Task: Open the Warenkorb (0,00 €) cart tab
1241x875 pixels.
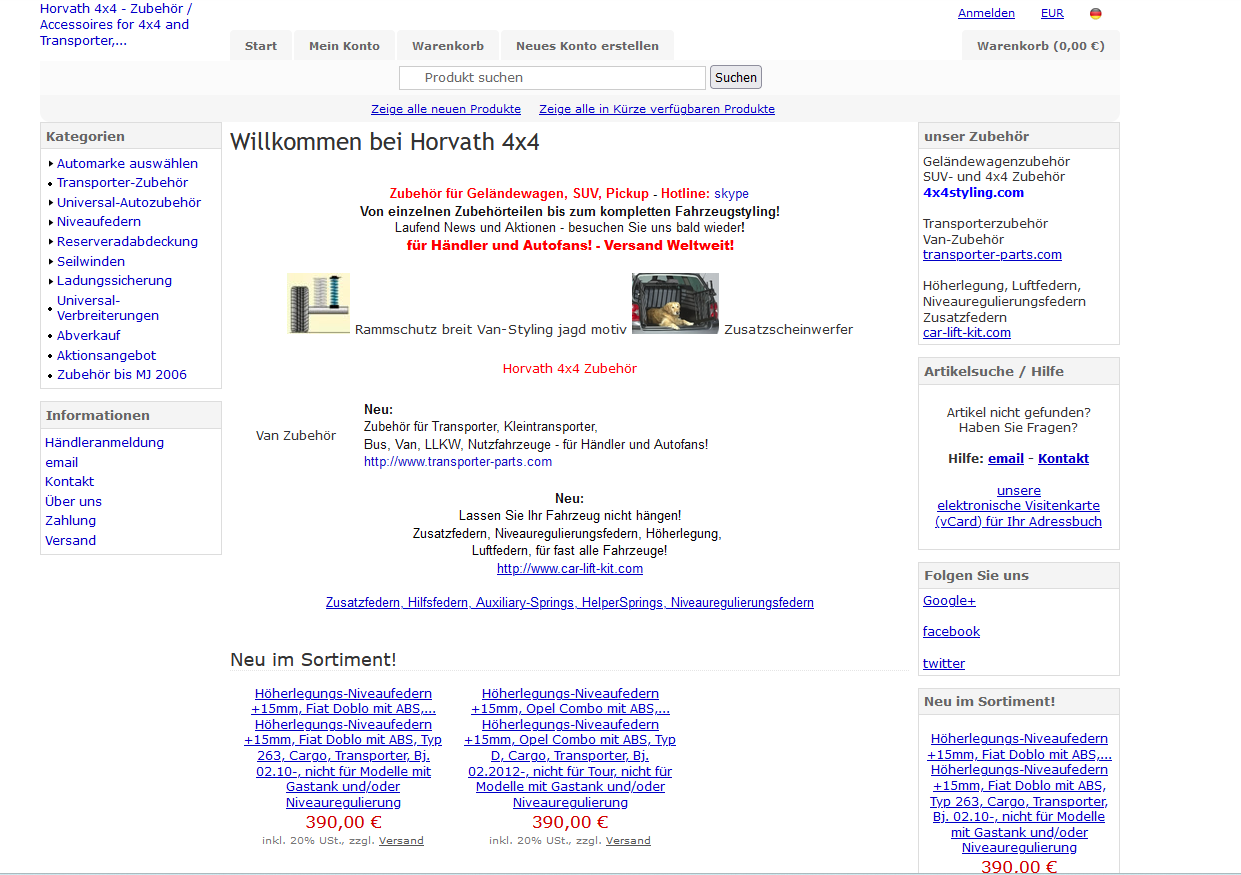Action: [1040, 46]
